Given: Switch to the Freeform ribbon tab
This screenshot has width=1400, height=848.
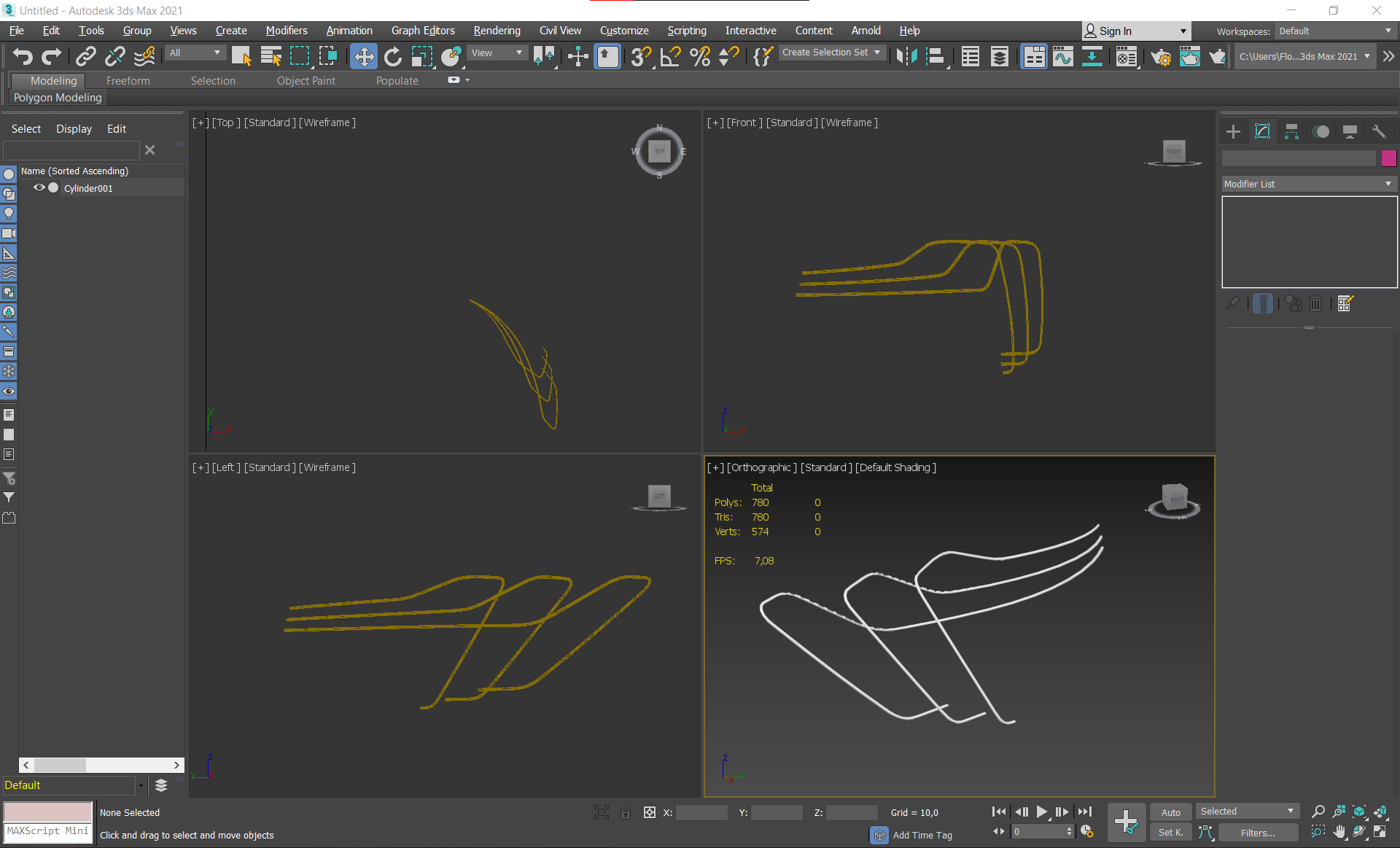Looking at the screenshot, I should (x=128, y=80).
